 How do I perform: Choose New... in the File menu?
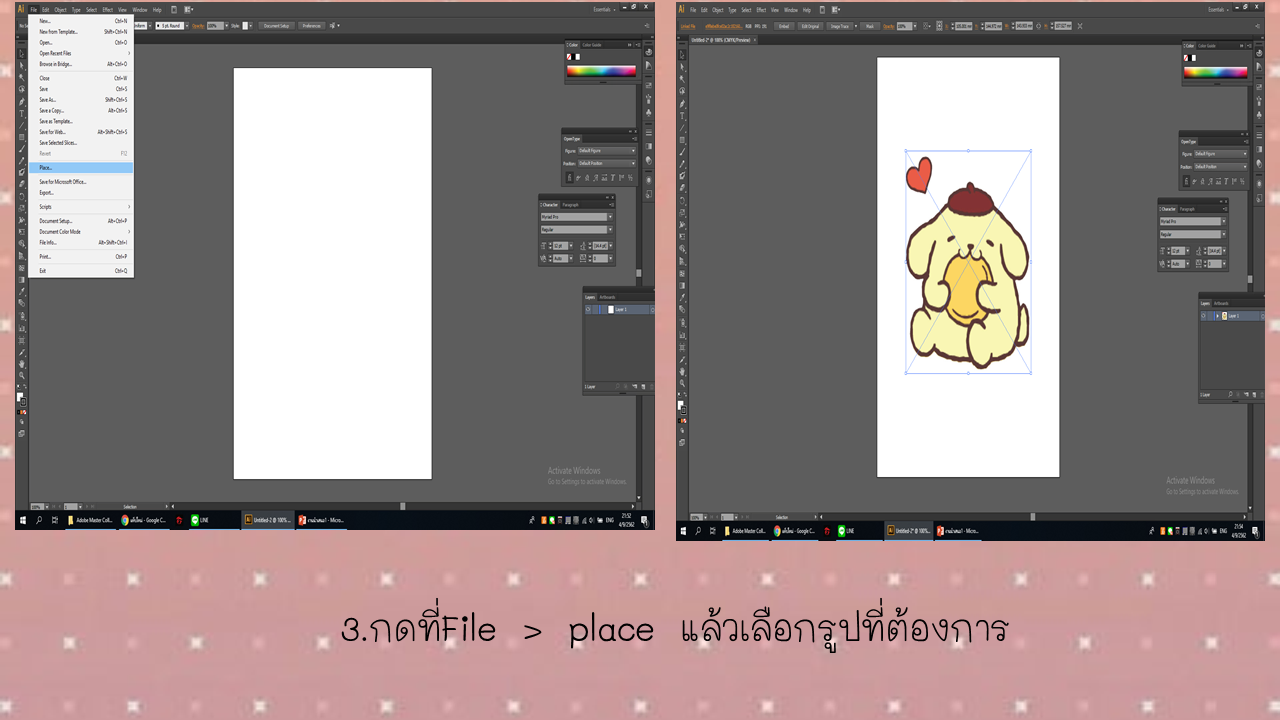coord(81,21)
